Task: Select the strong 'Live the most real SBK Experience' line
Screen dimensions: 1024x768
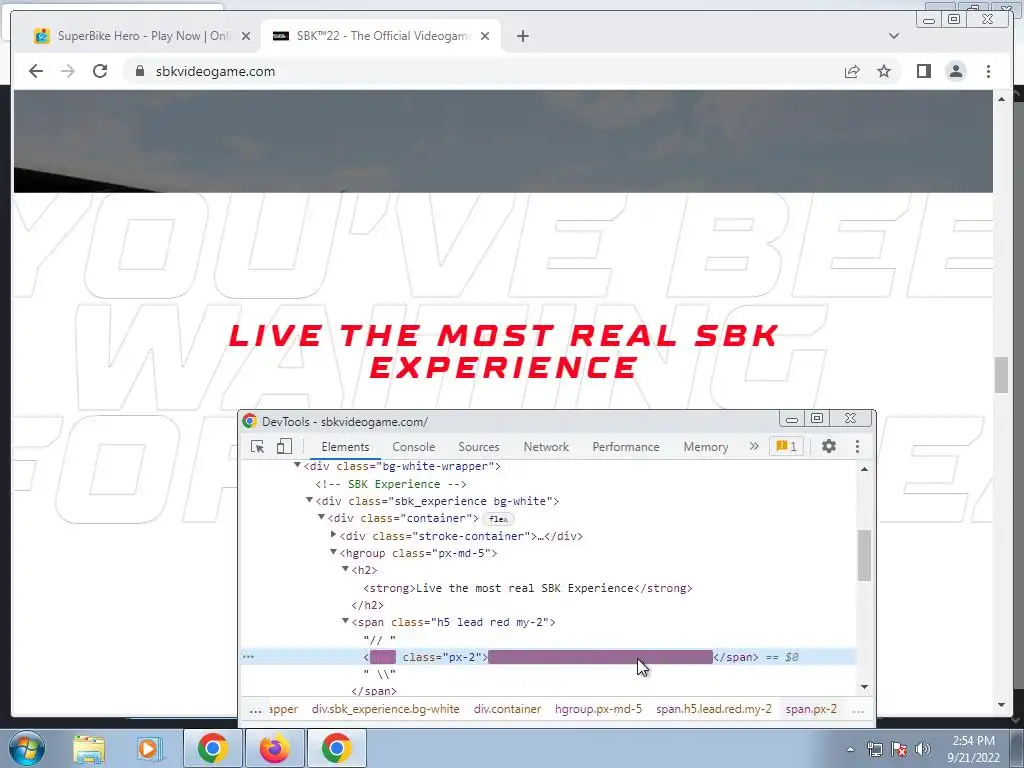Action: click(528, 588)
